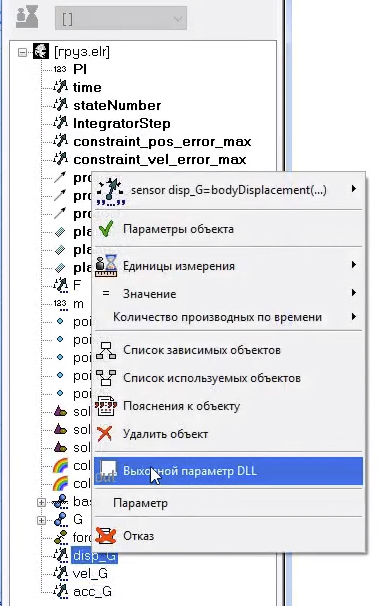
Task: Click the object notes icon
Action: pos(106,406)
